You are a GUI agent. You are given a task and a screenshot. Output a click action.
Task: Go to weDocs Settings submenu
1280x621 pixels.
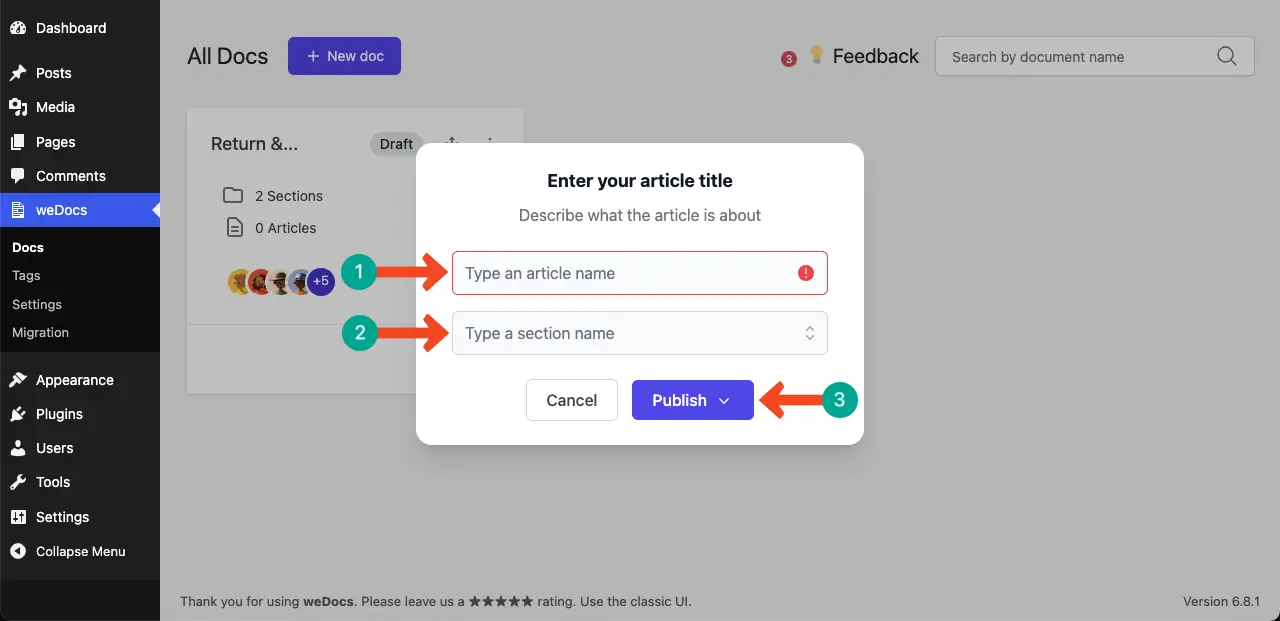37,304
